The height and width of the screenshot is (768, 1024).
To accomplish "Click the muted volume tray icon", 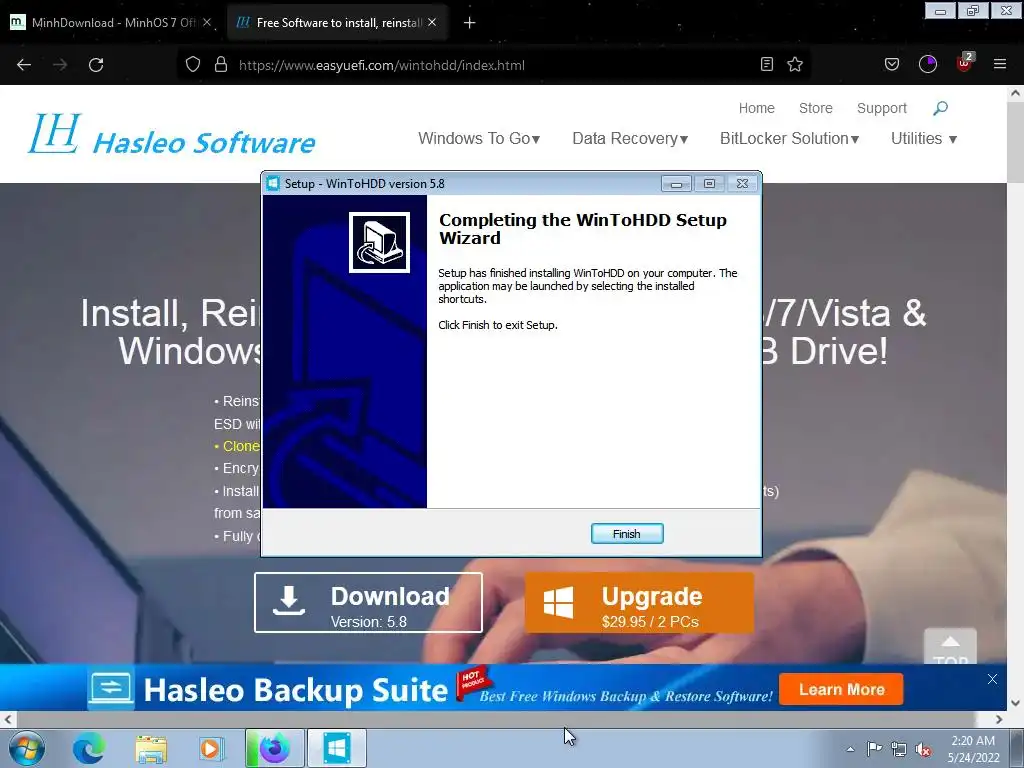I will (923, 750).
